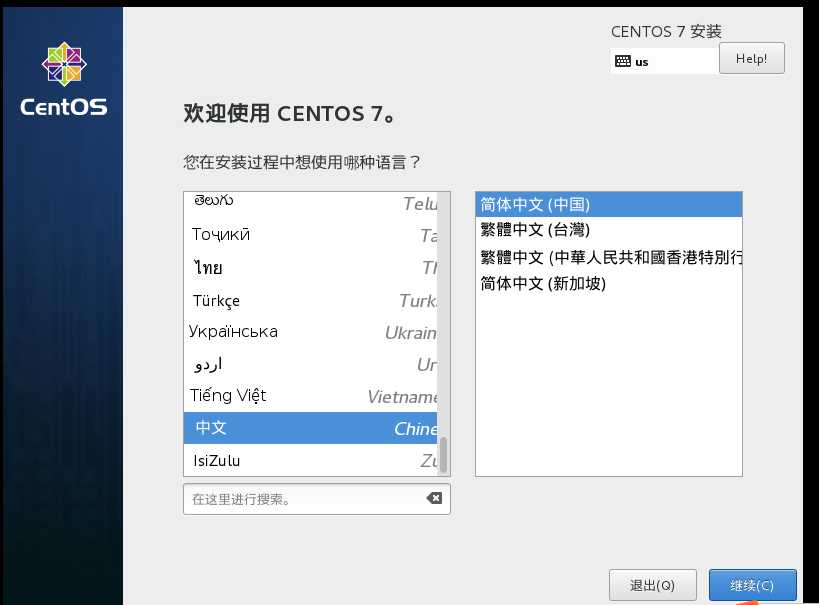Select Tiếng Việt language row
The image size is (819, 605).
[x=311, y=396]
